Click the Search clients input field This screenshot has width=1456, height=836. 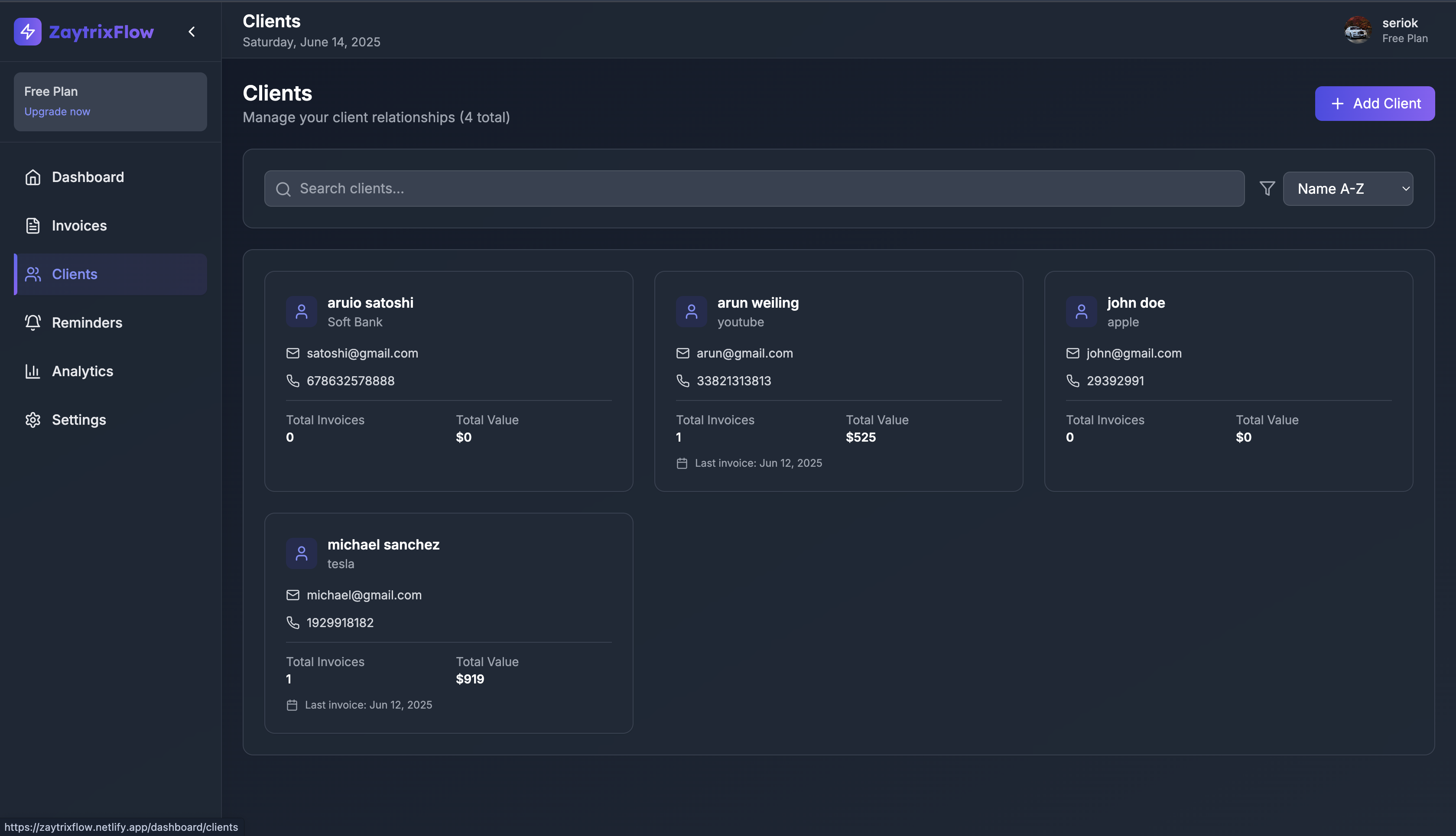(754, 189)
